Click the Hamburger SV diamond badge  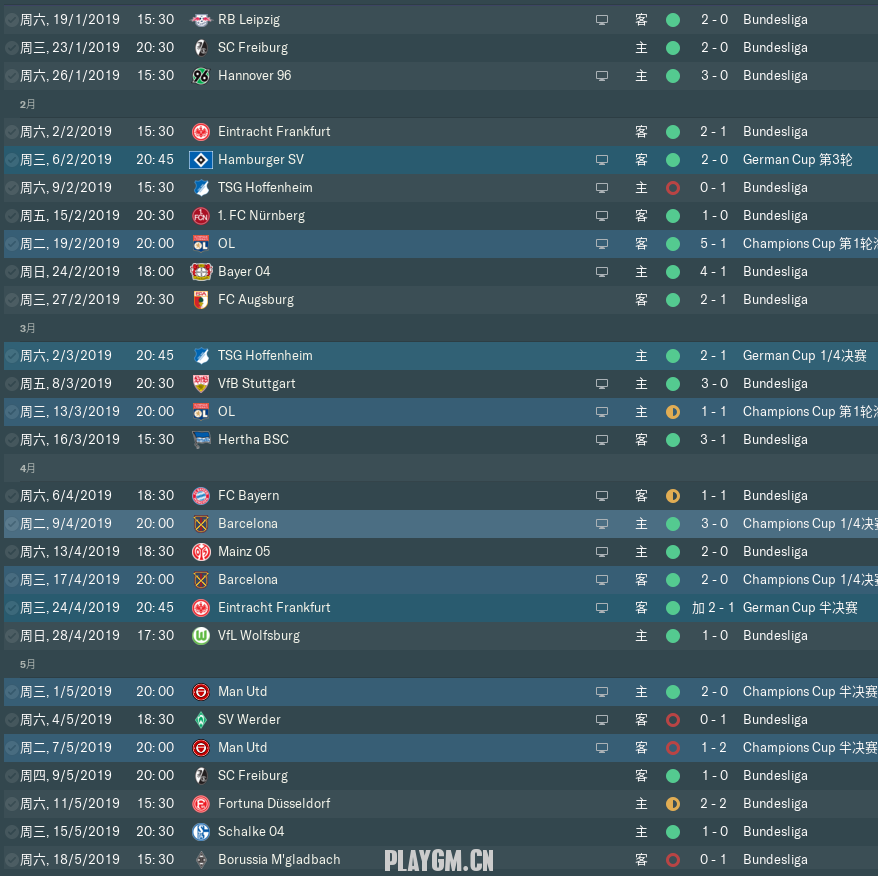click(x=201, y=160)
